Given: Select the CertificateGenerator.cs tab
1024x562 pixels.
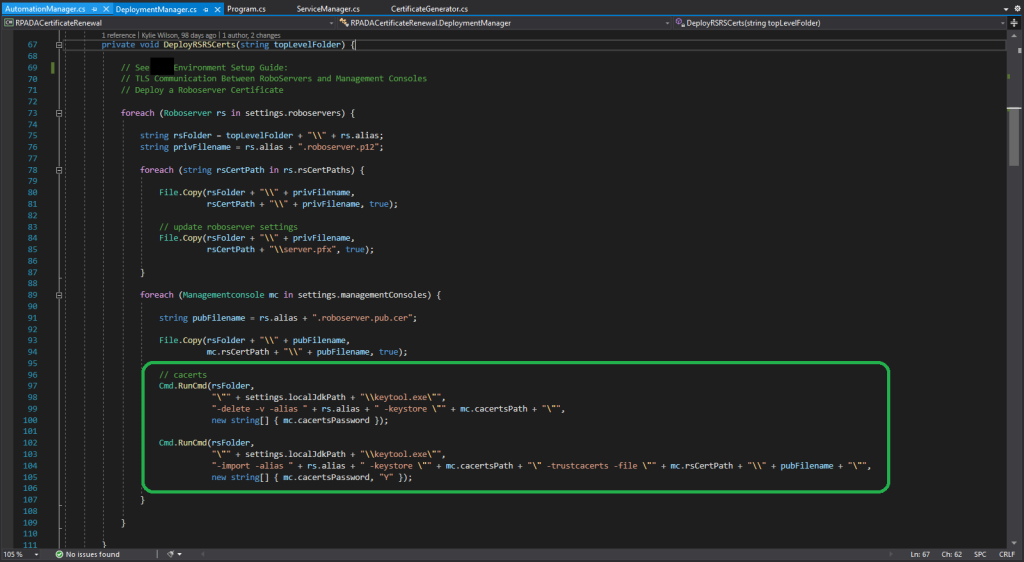Looking at the screenshot, I should (x=428, y=8).
